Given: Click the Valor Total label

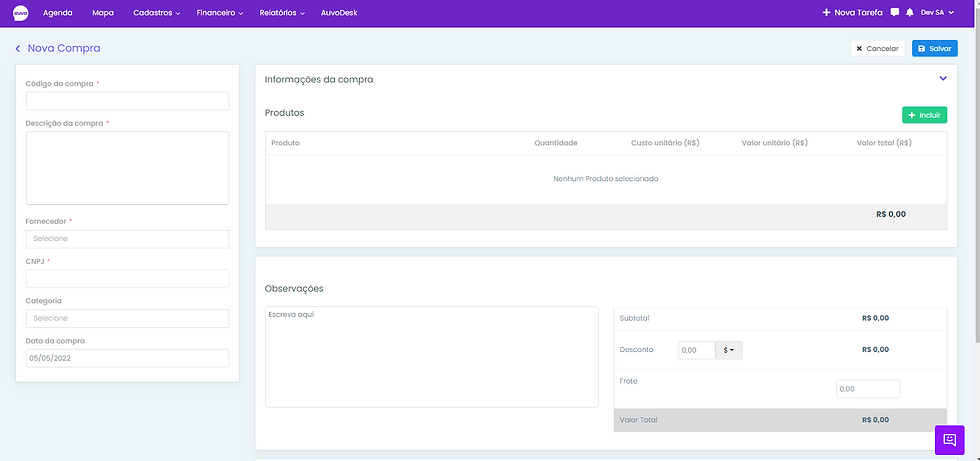Looking at the screenshot, I should [x=638, y=420].
